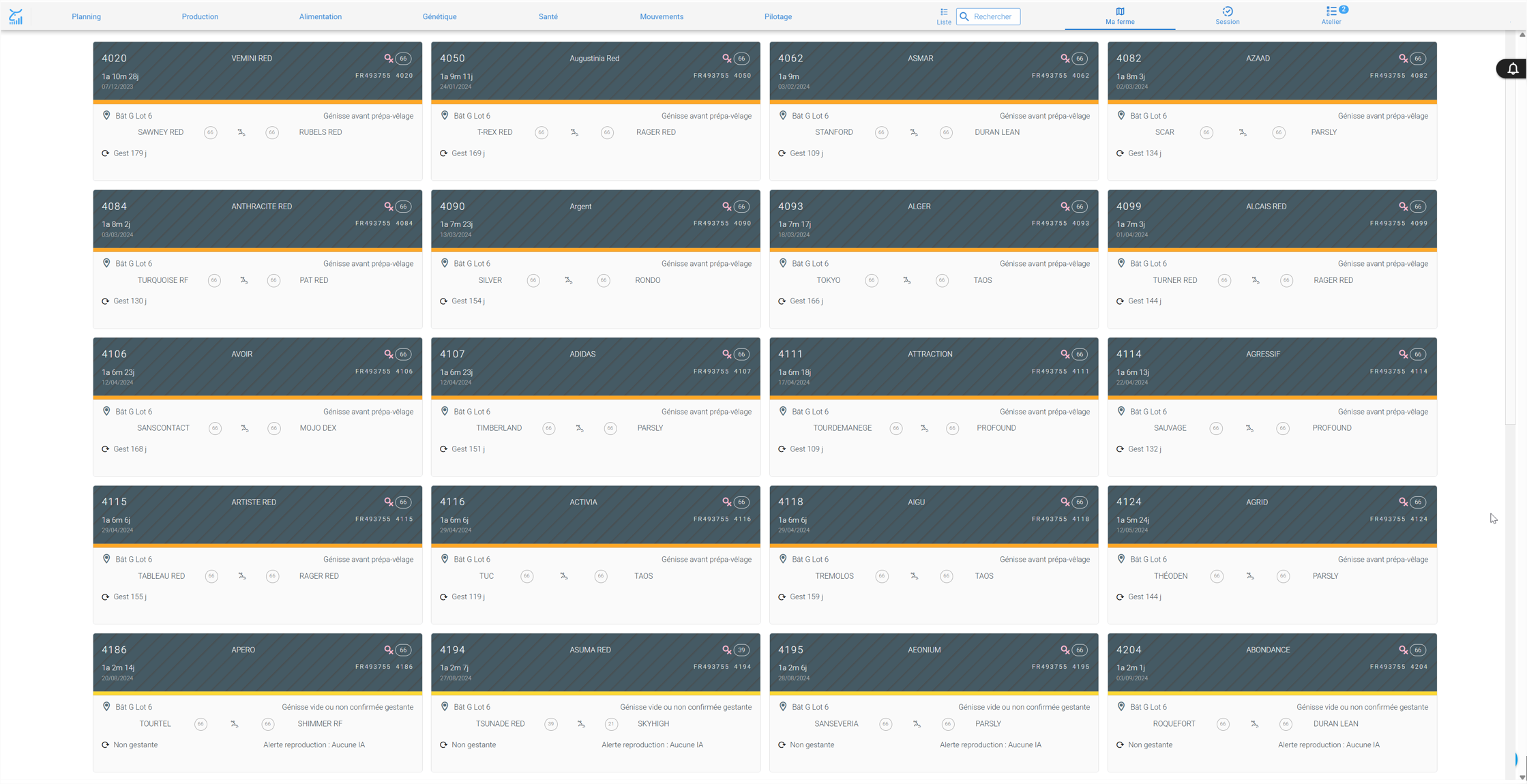The image size is (1527, 784).
Task: Click the cycle icon next to Non gestante on card 4186
Action: pyautogui.click(x=105, y=745)
